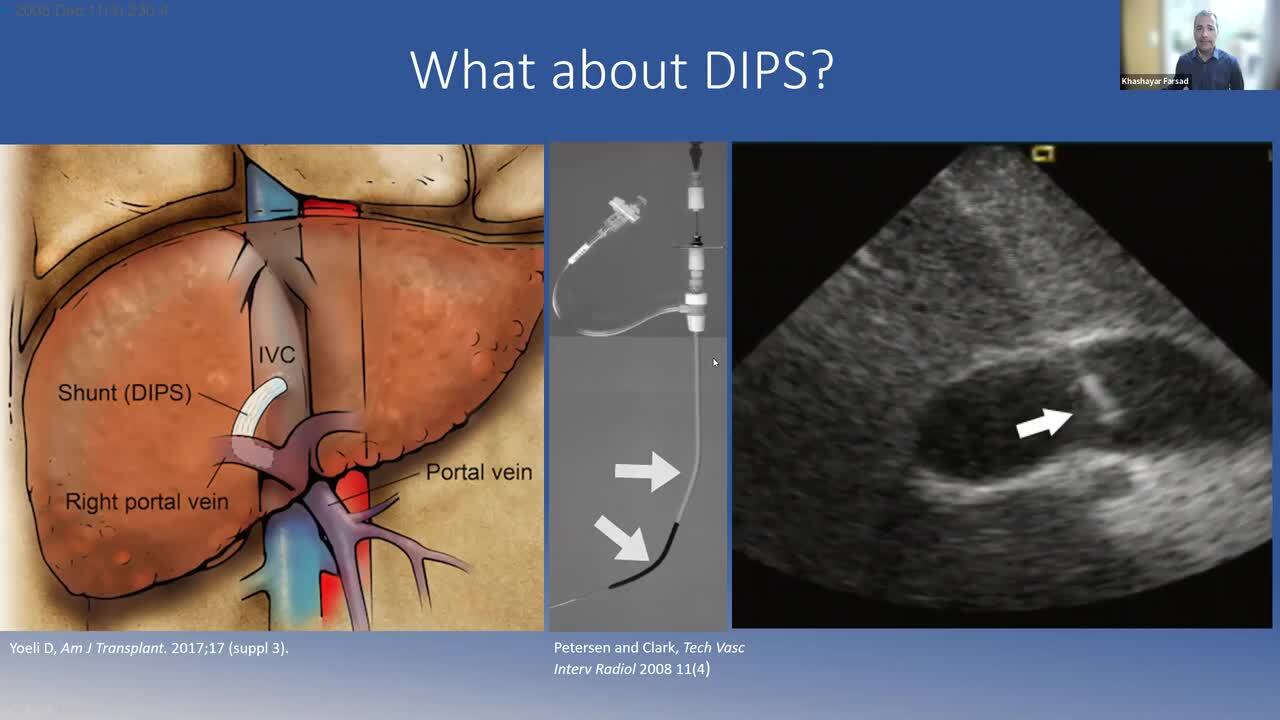This screenshot has height=720, width=1280.
Task: Open the Petersen and Clark citation
Action: [x=649, y=658]
